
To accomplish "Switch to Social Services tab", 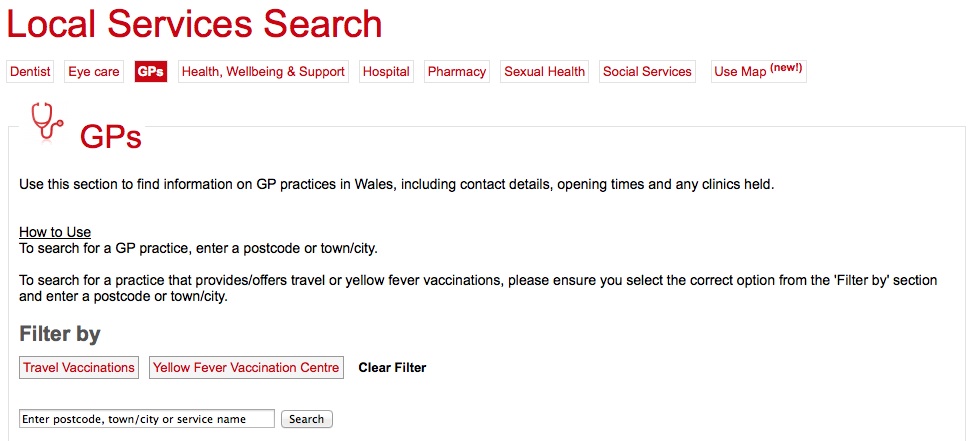I will [x=647, y=72].
